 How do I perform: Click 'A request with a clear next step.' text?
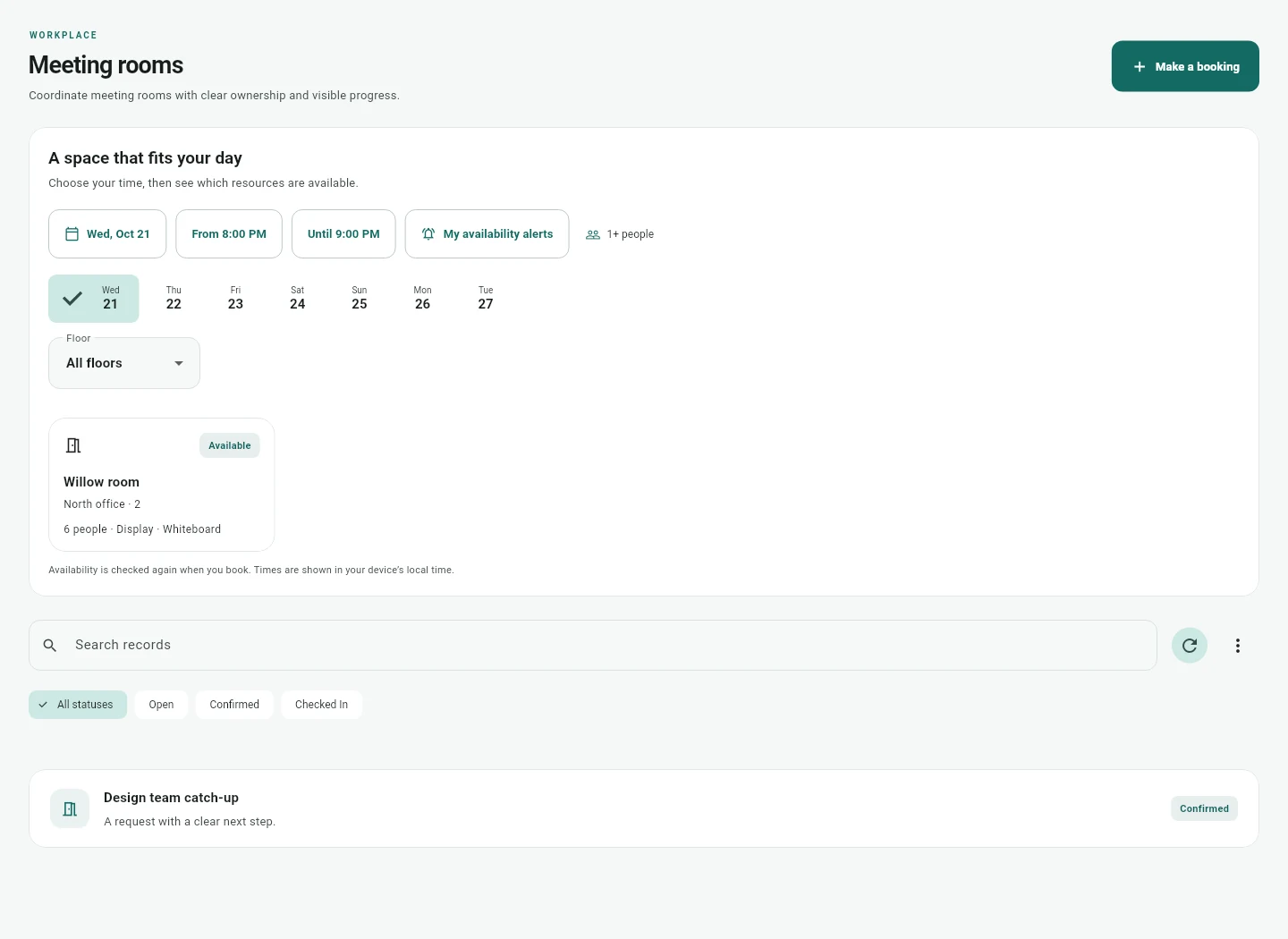(190, 822)
